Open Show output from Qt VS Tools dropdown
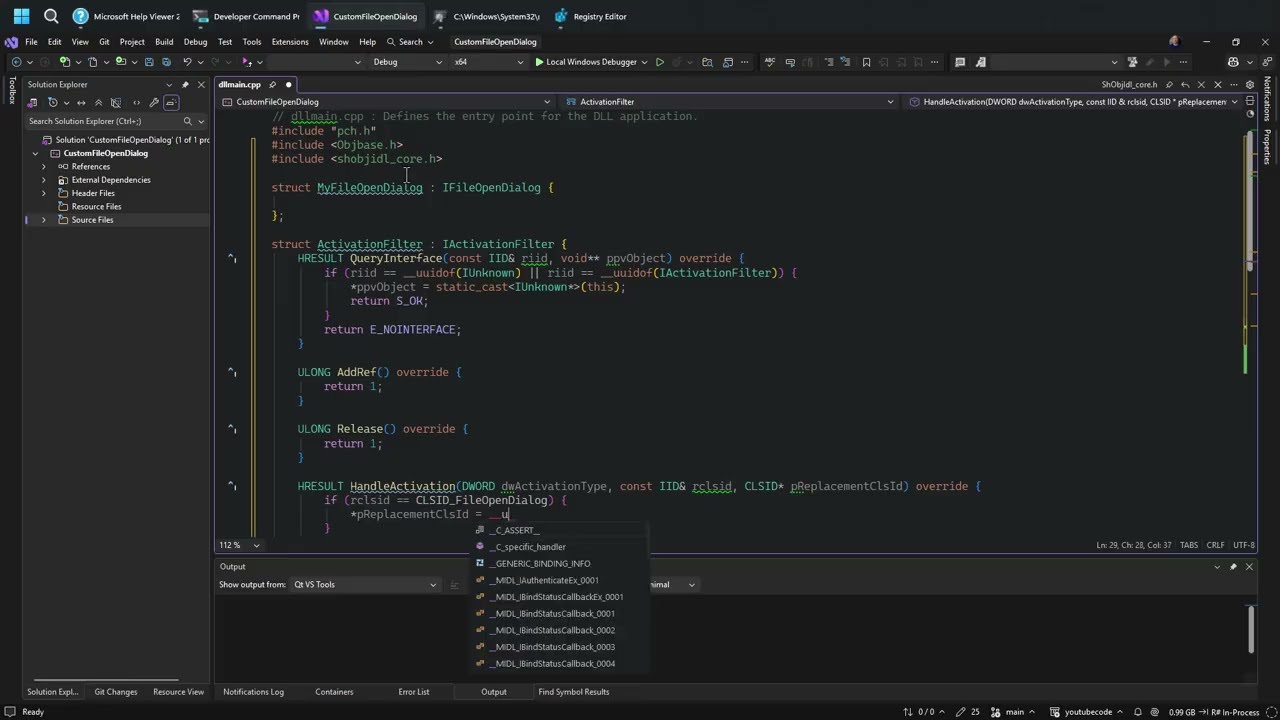1280x720 pixels. 365,584
